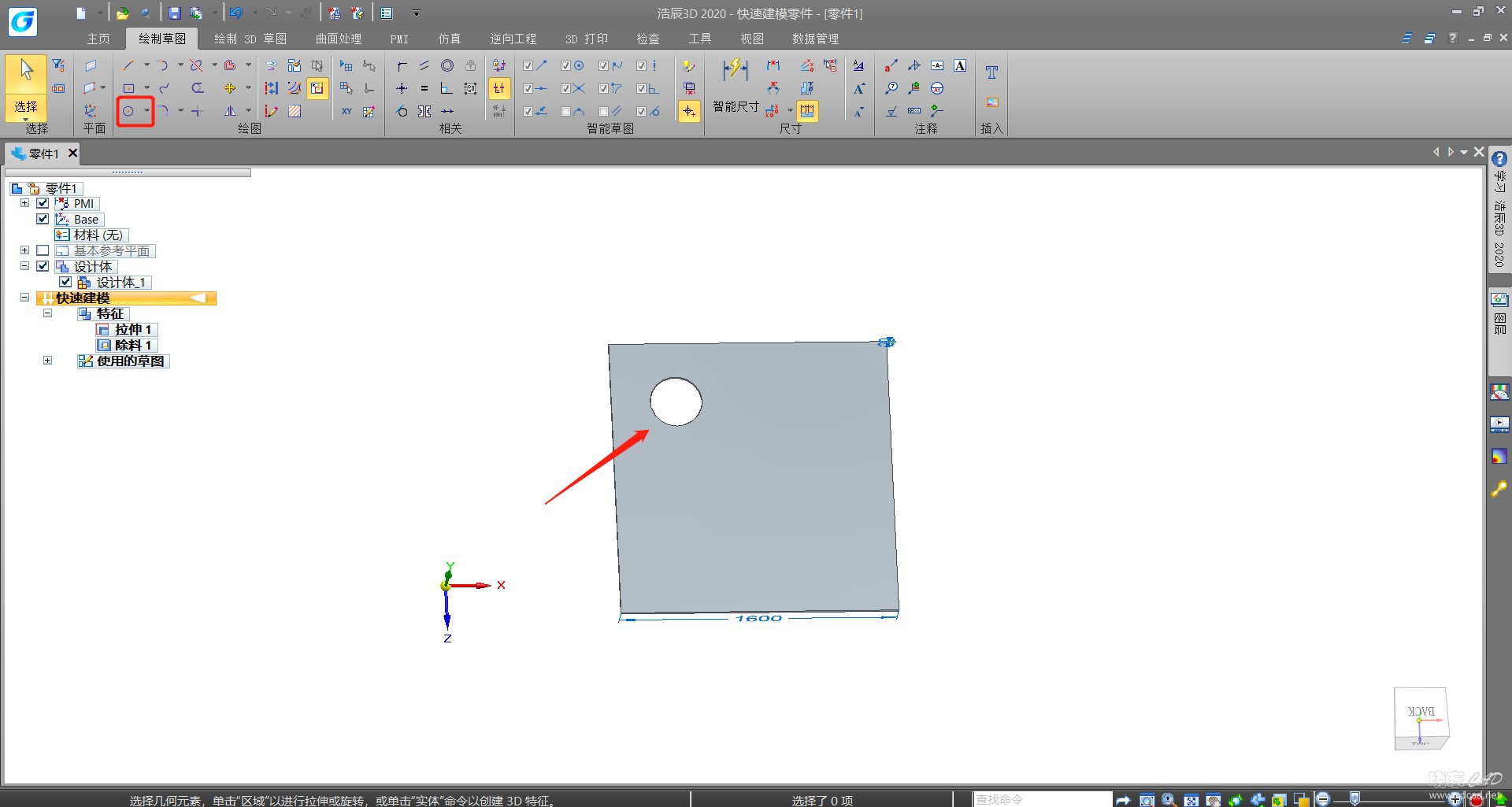
Task: Toggle the center point smart-sketch checkbox
Action: point(565,66)
